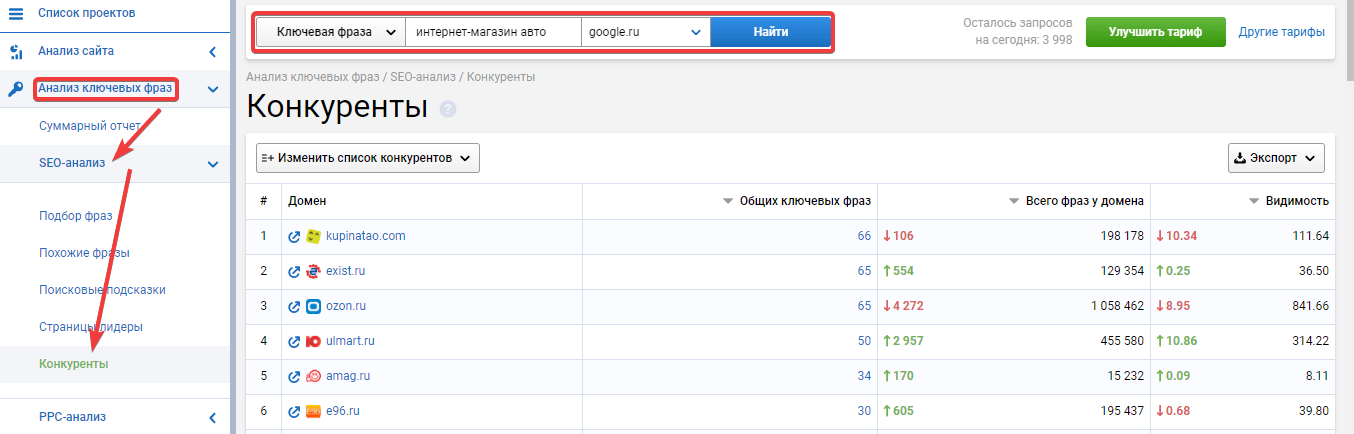Click the e96.ru favicon
This screenshot has width=1354, height=434.
[313, 412]
